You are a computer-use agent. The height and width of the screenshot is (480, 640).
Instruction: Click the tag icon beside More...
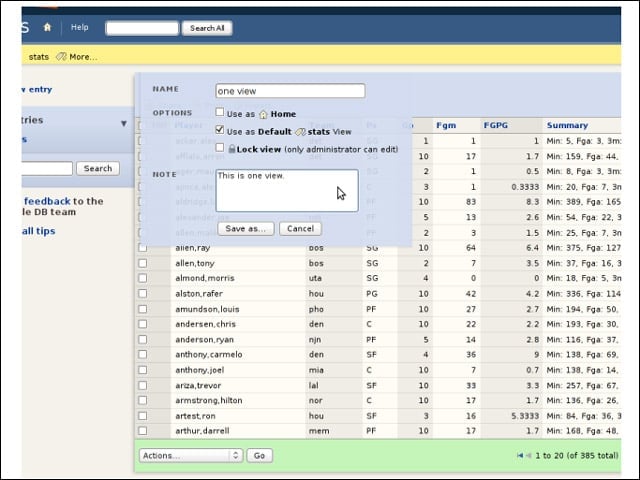click(61, 57)
